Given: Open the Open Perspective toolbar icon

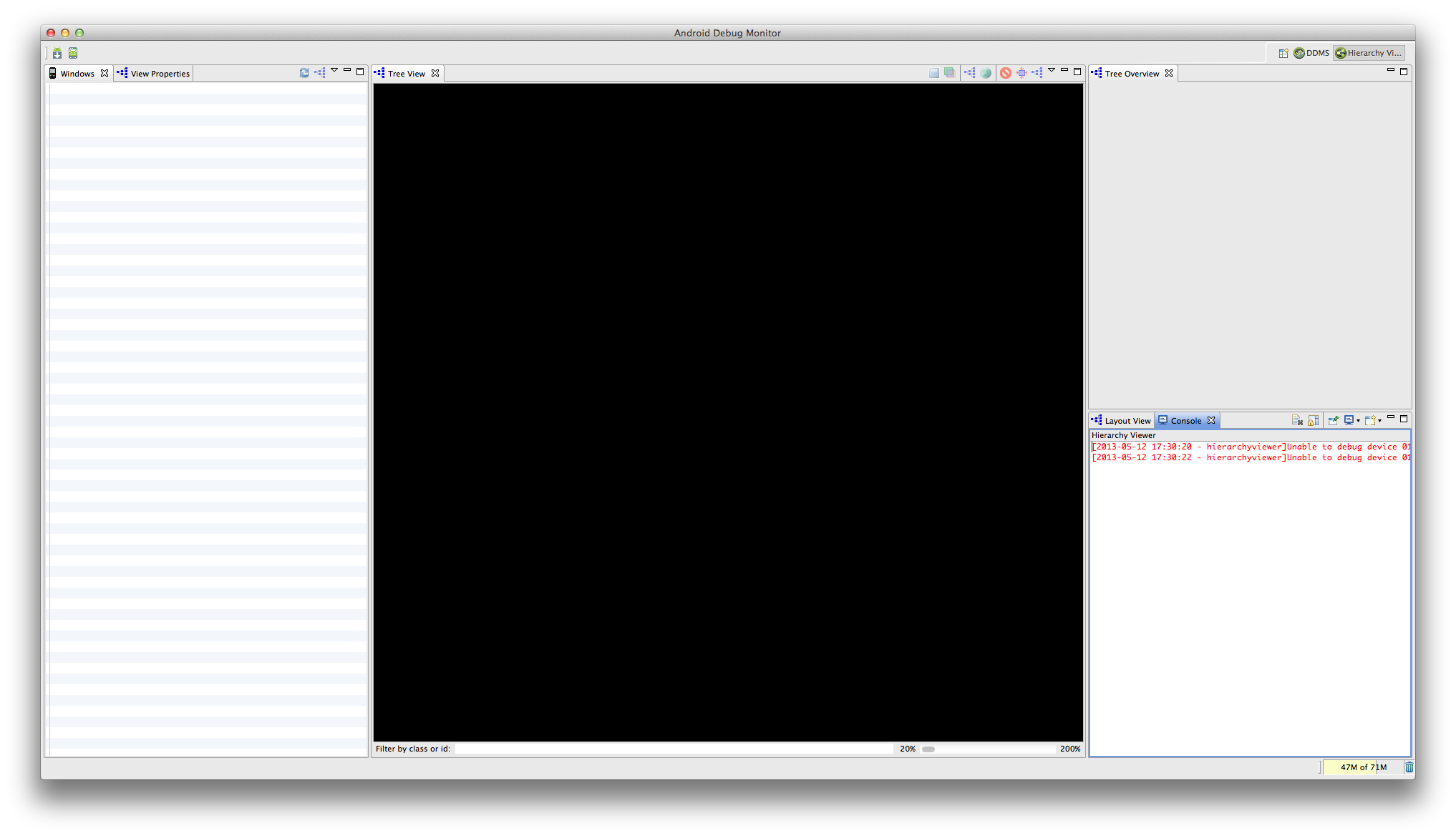Looking at the screenshot, I should 1283,53.
